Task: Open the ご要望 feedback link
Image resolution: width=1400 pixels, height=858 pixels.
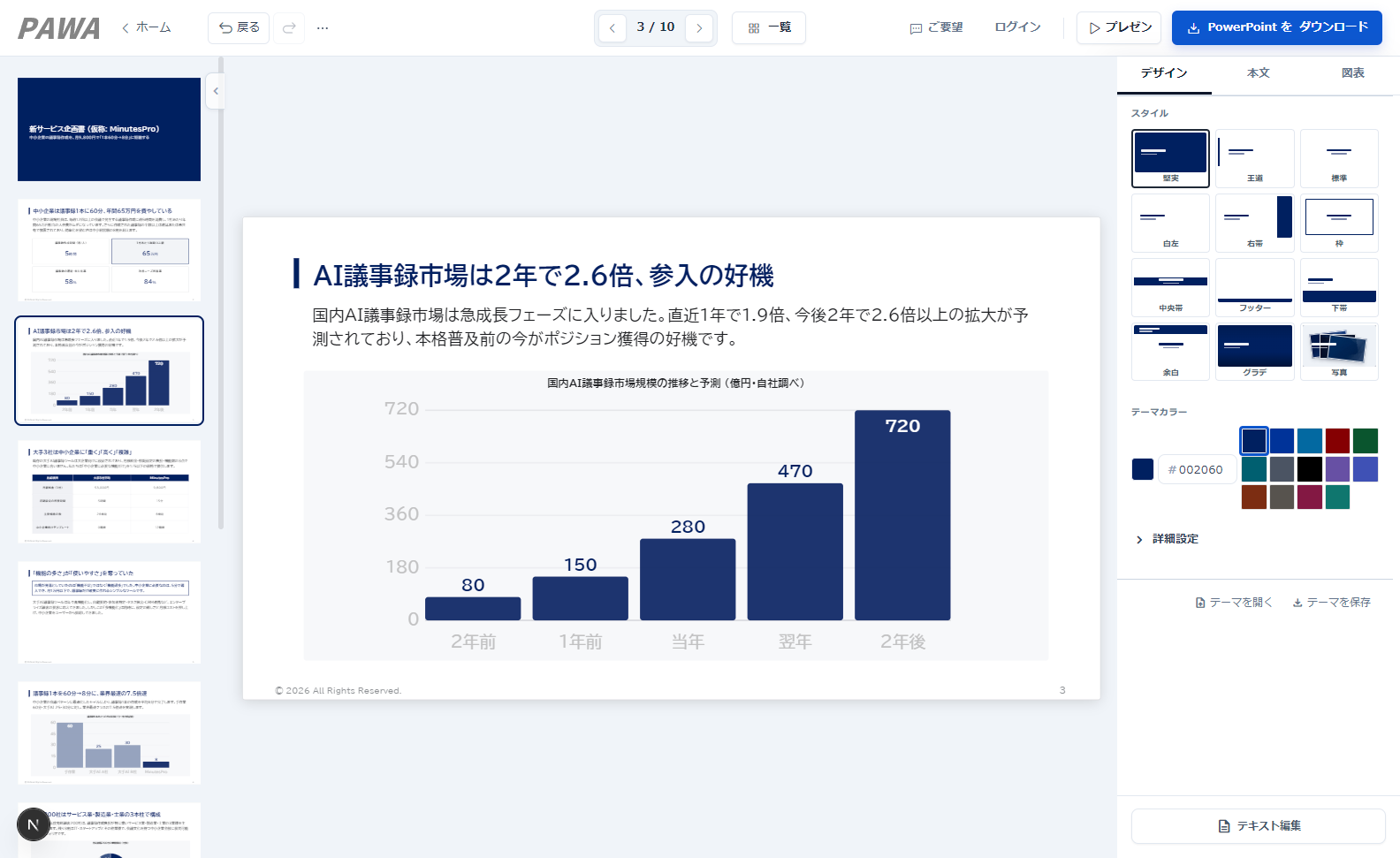Action: pos(937,27)
